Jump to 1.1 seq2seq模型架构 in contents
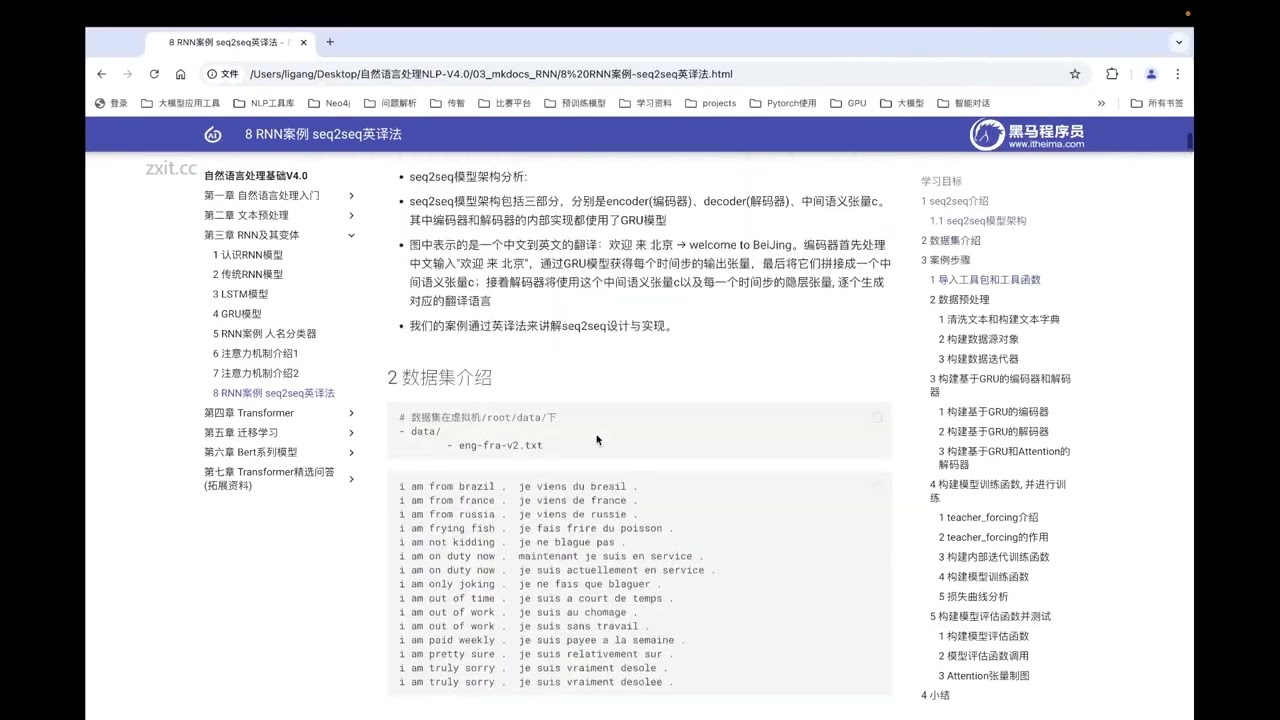The width and height of the screenshot is (1280, 720). click(x=978, y=221)
